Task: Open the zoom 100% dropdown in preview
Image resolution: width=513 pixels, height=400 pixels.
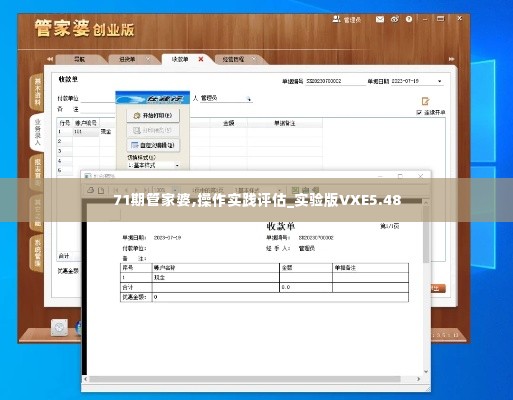Action: coord(175,190)
